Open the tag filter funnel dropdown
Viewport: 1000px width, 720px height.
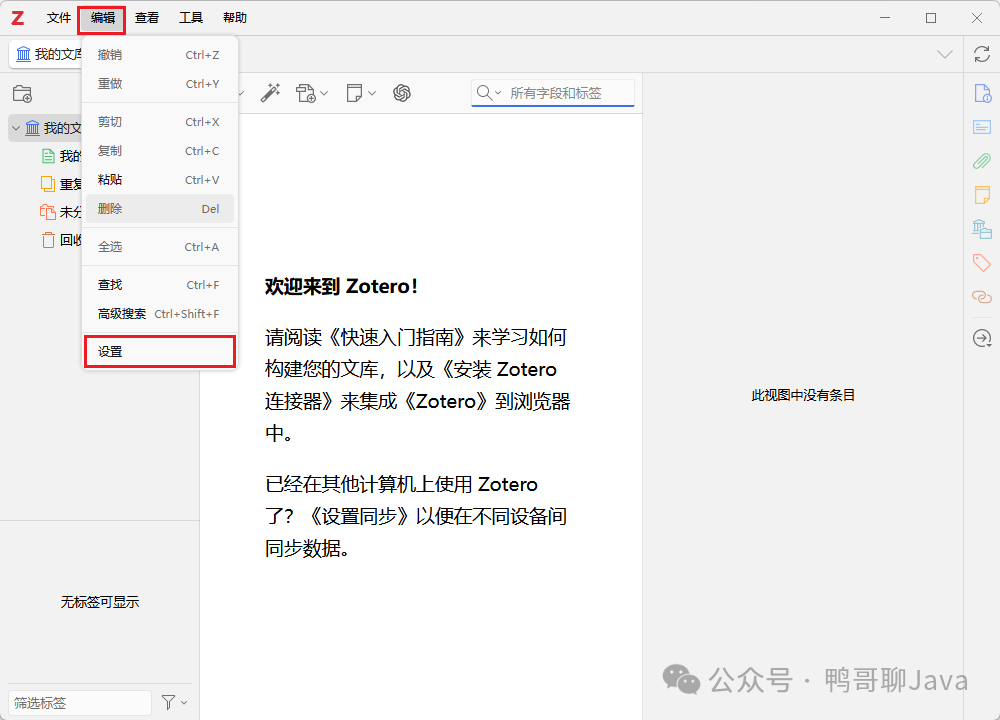tap(174, 702)
